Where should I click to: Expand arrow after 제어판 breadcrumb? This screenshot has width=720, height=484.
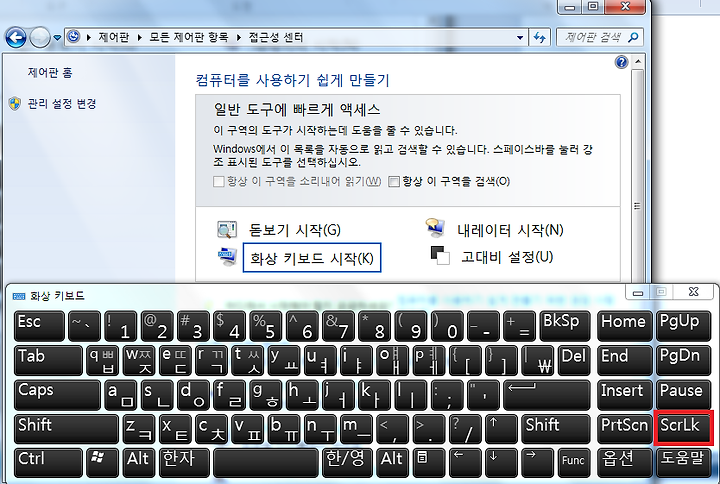(139, 38)
